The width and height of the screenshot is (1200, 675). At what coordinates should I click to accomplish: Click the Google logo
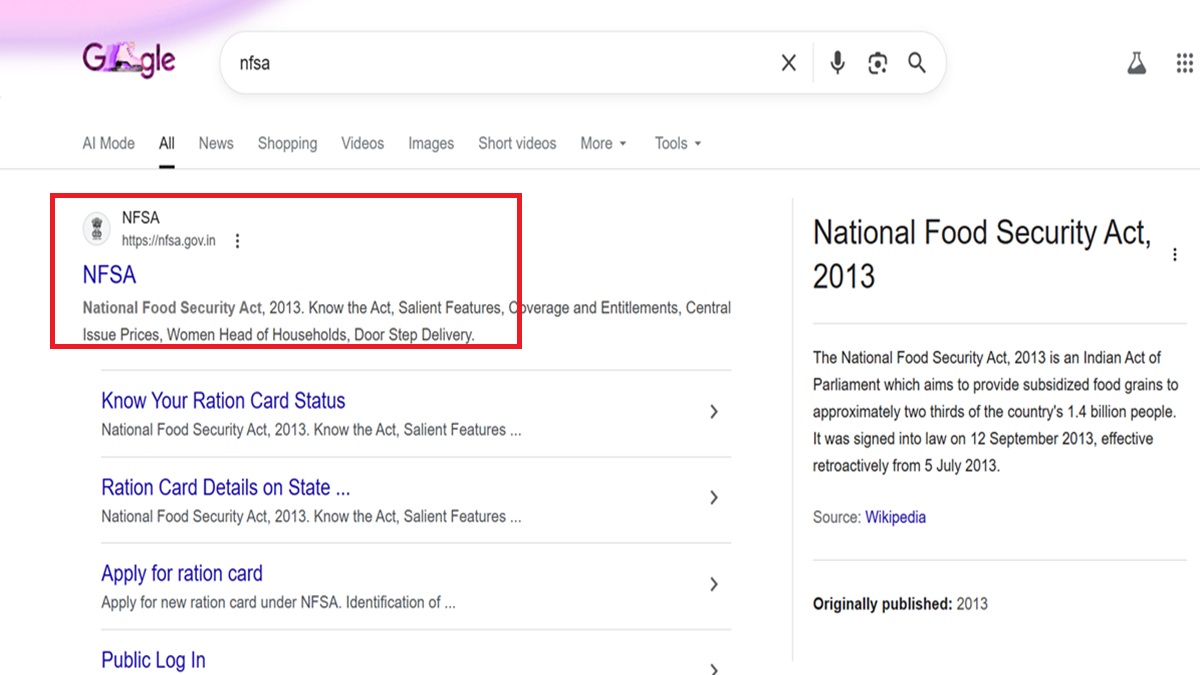pyautogui.click(x=128, y=61)
